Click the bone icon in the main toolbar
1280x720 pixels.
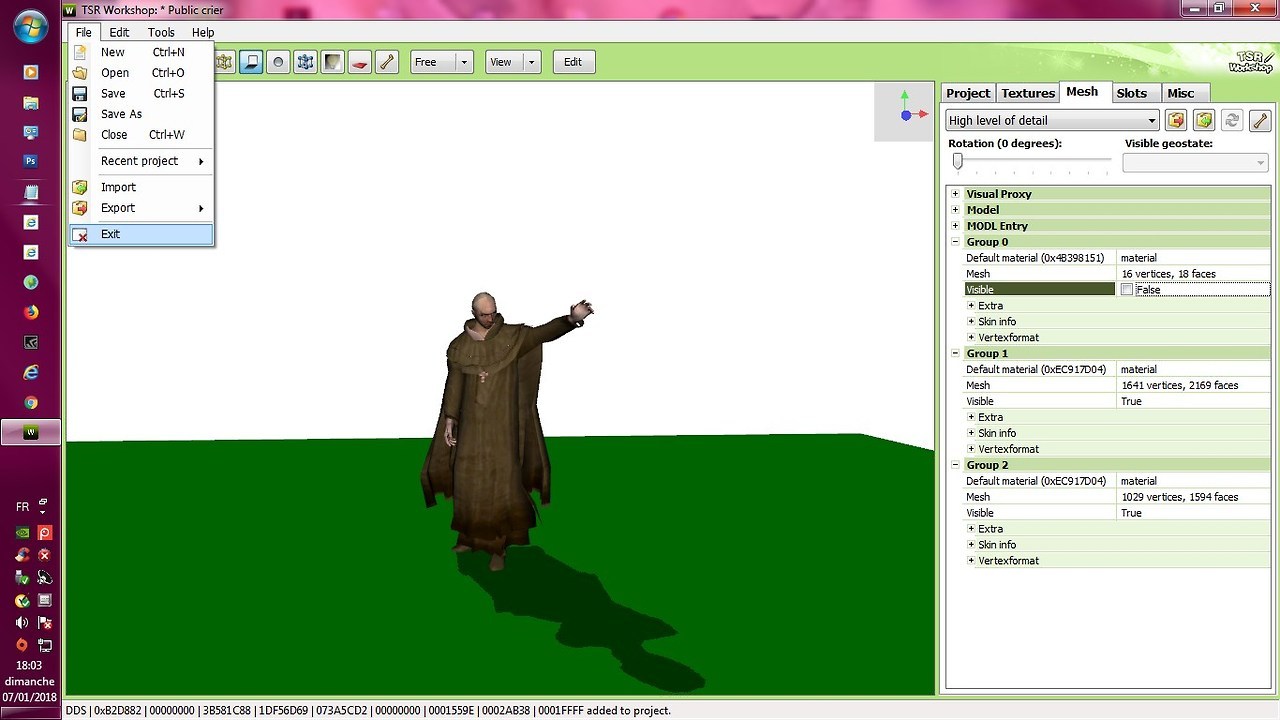coord(386,62)
